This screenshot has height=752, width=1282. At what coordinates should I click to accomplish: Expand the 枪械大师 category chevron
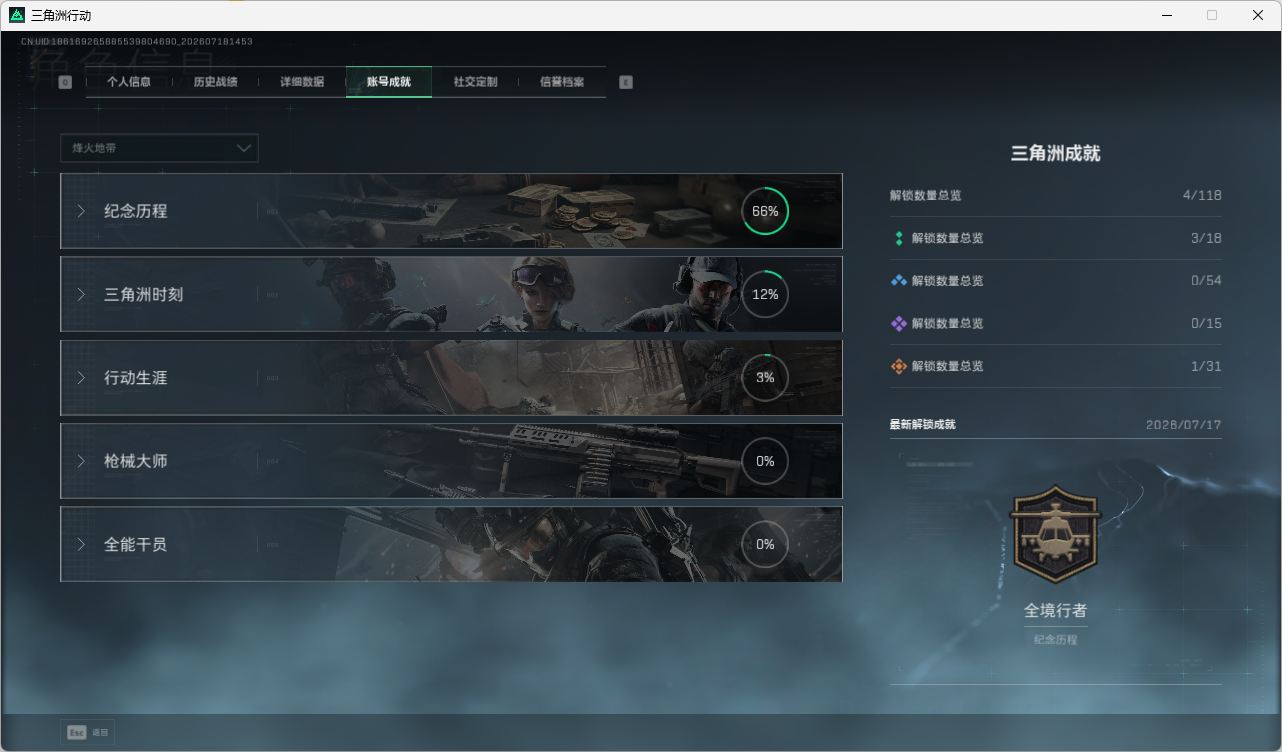82,461
